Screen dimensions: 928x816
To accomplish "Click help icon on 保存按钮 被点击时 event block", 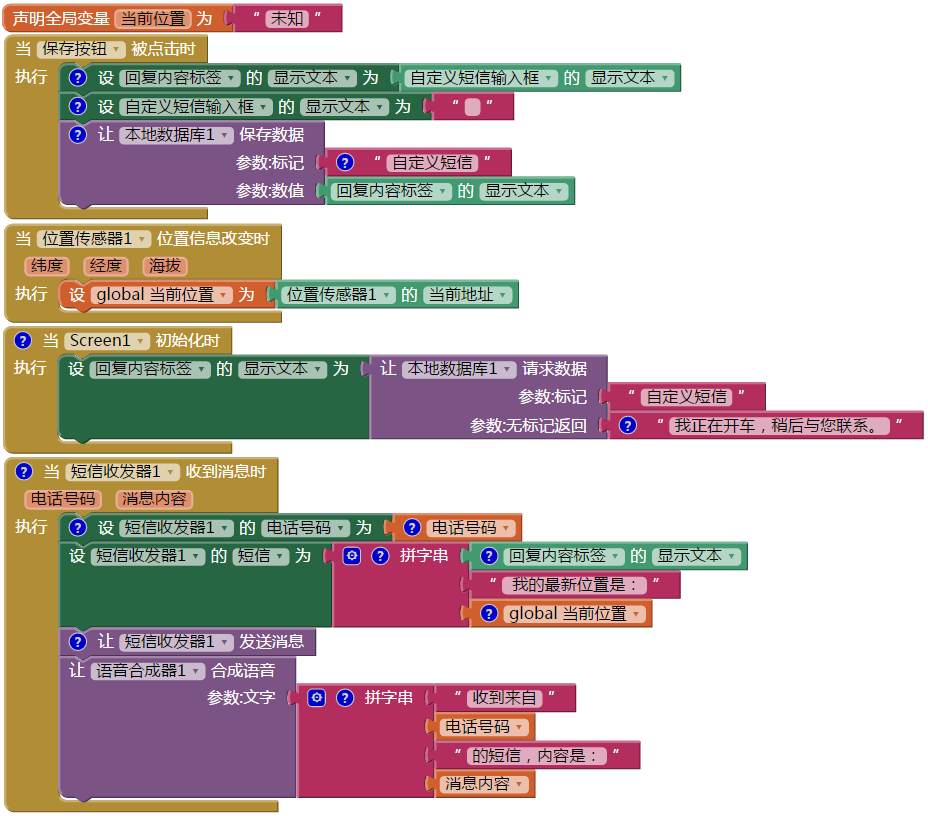I will click(x=77, y=77).
